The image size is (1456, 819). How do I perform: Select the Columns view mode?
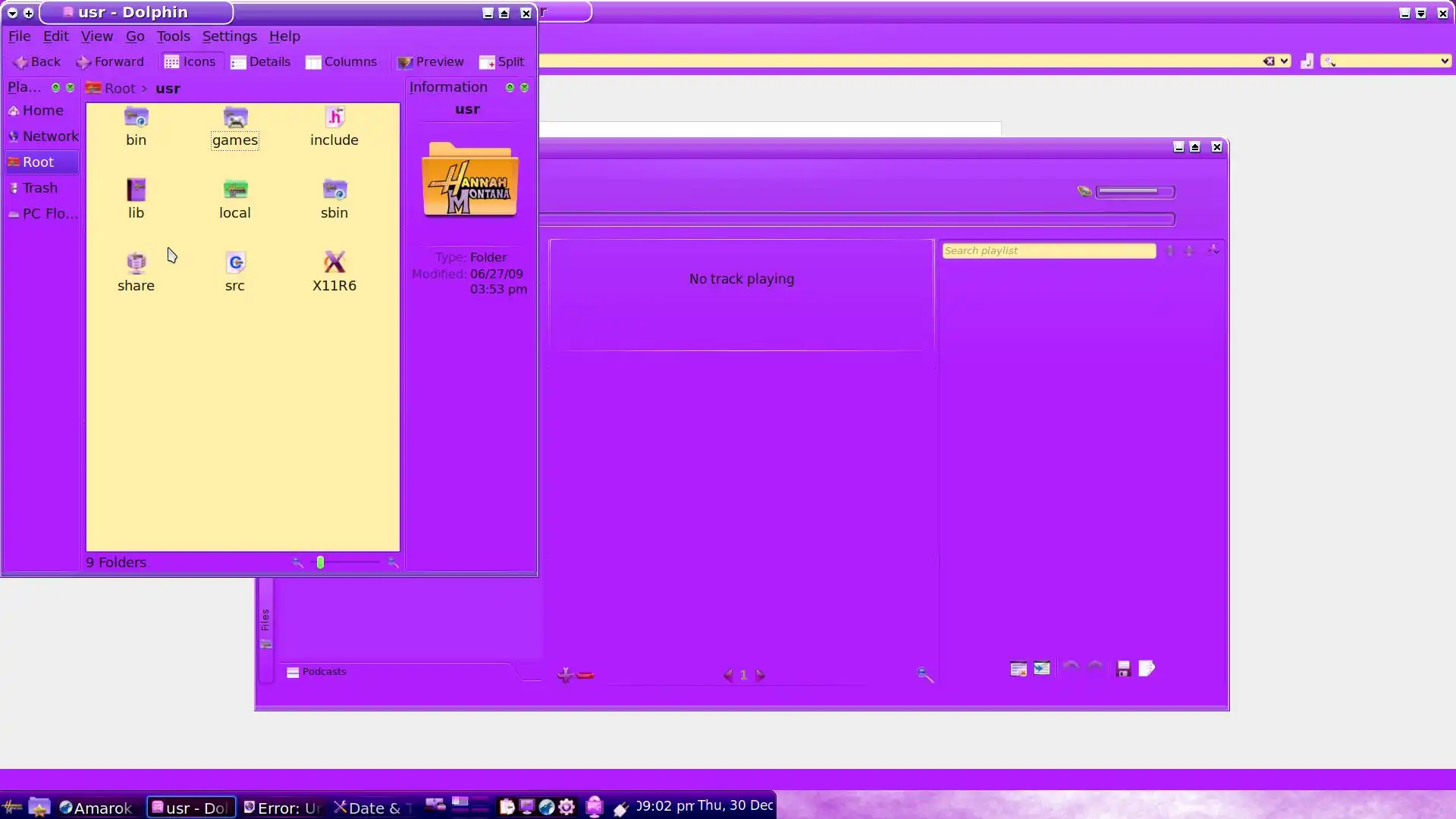[x=340, y=62]
